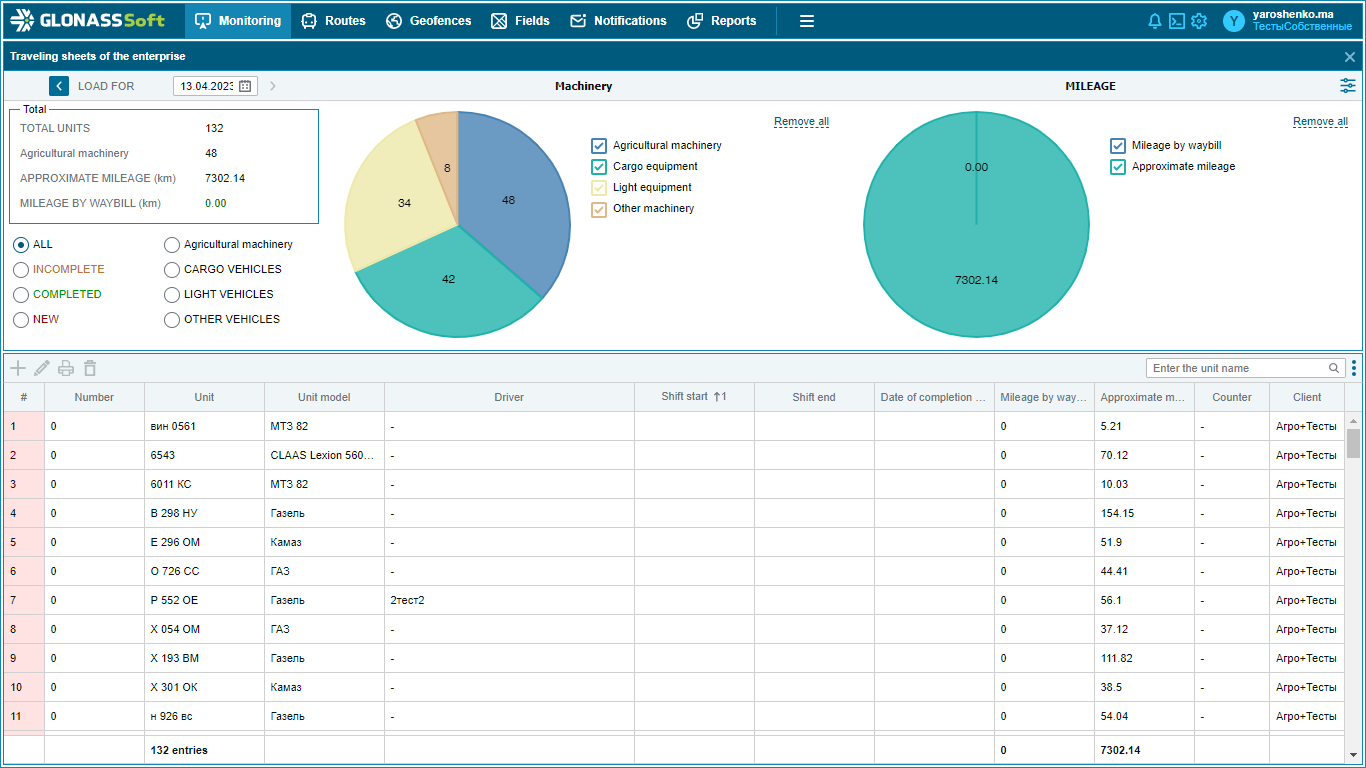Screen dimensions: 1366x768
Task: Open the calendar date picker icon
Action: pyautogui.click(x=245, y=86)
